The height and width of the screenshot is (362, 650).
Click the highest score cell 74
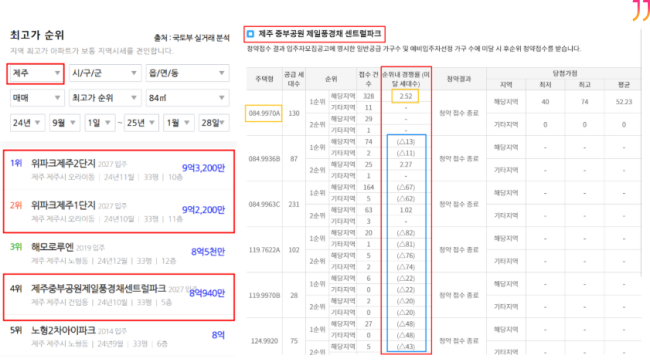pos(585,102)
